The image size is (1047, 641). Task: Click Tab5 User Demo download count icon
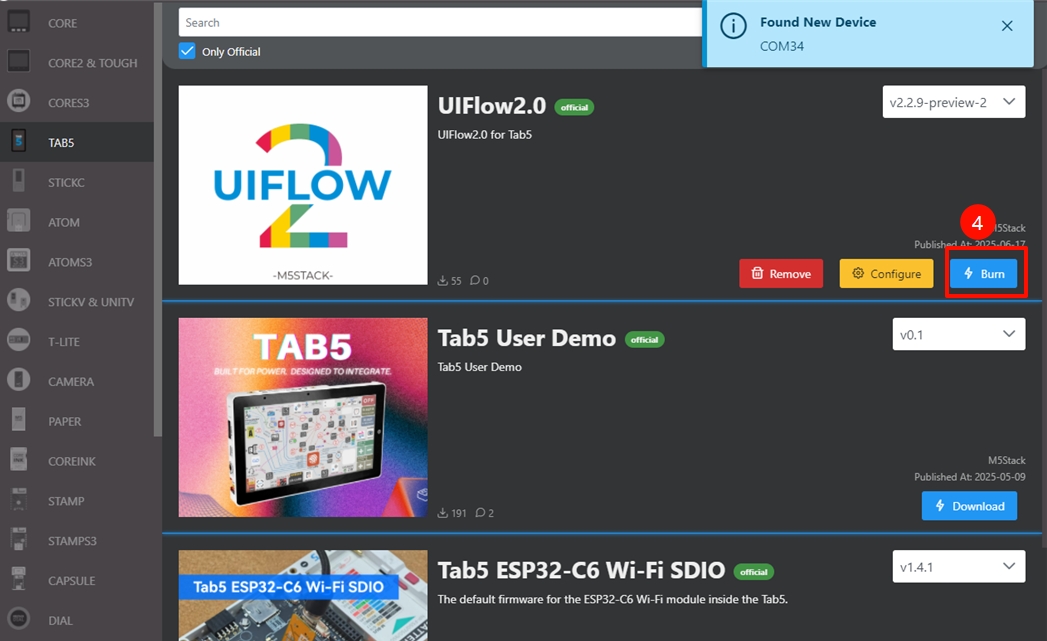(443, 513)
